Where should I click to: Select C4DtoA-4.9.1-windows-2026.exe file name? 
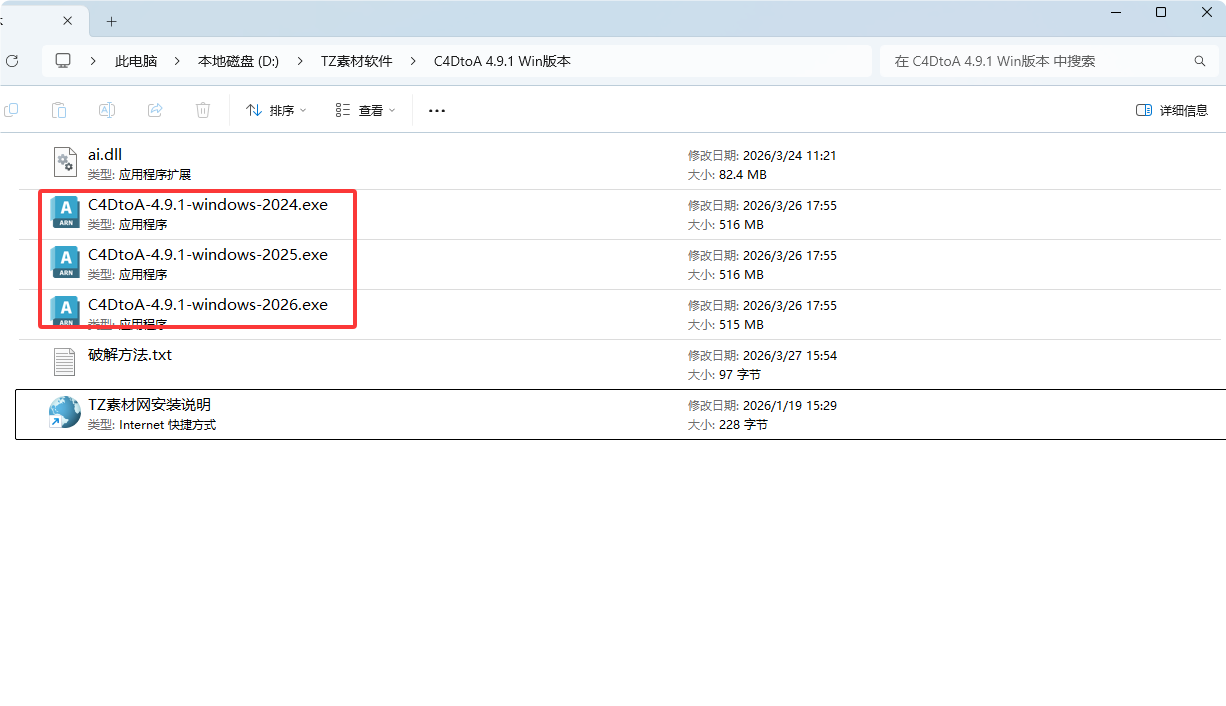pos(208,305)
